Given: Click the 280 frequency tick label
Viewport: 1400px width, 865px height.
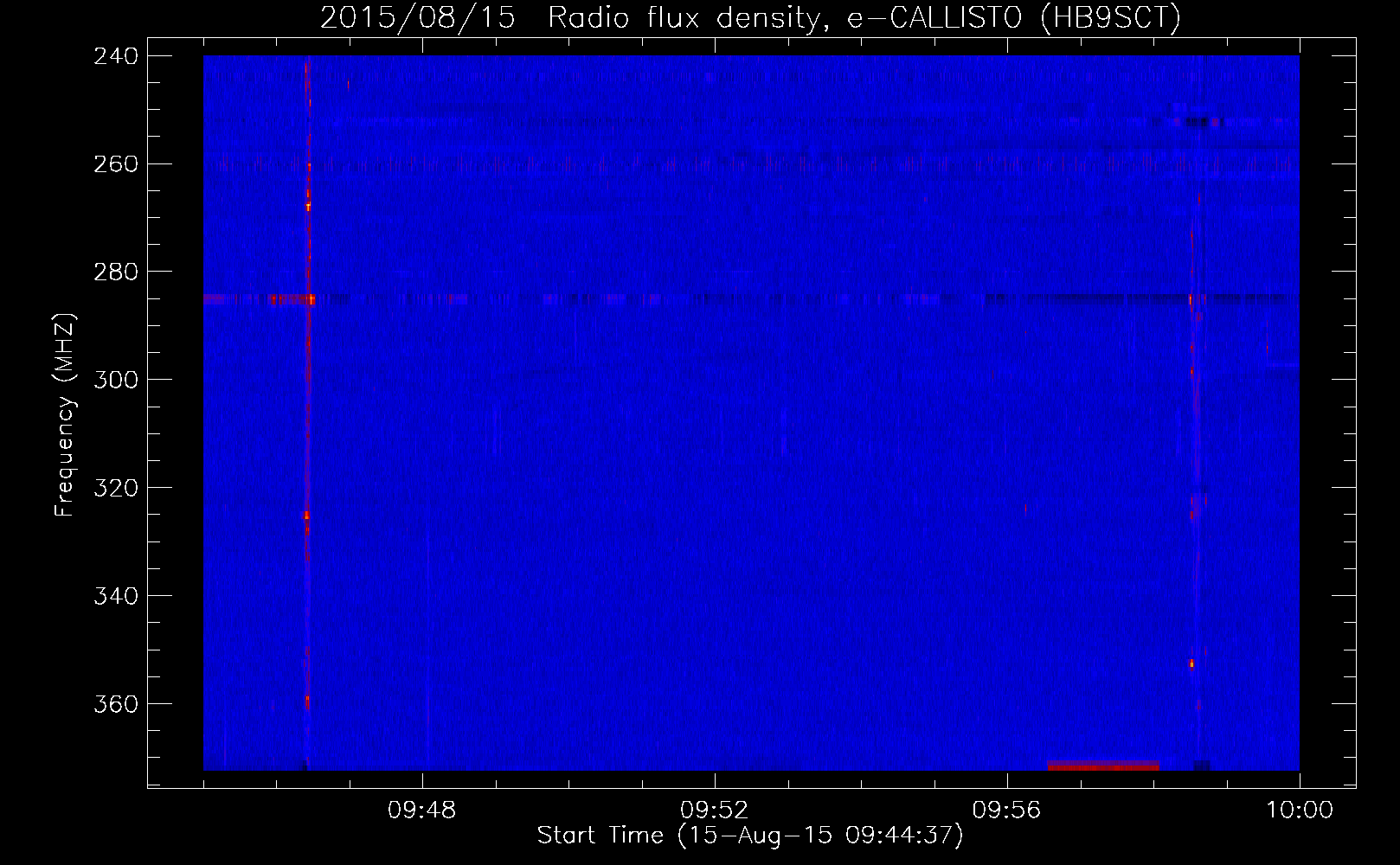Looking at the screenshot, I should tap(116, 272).
